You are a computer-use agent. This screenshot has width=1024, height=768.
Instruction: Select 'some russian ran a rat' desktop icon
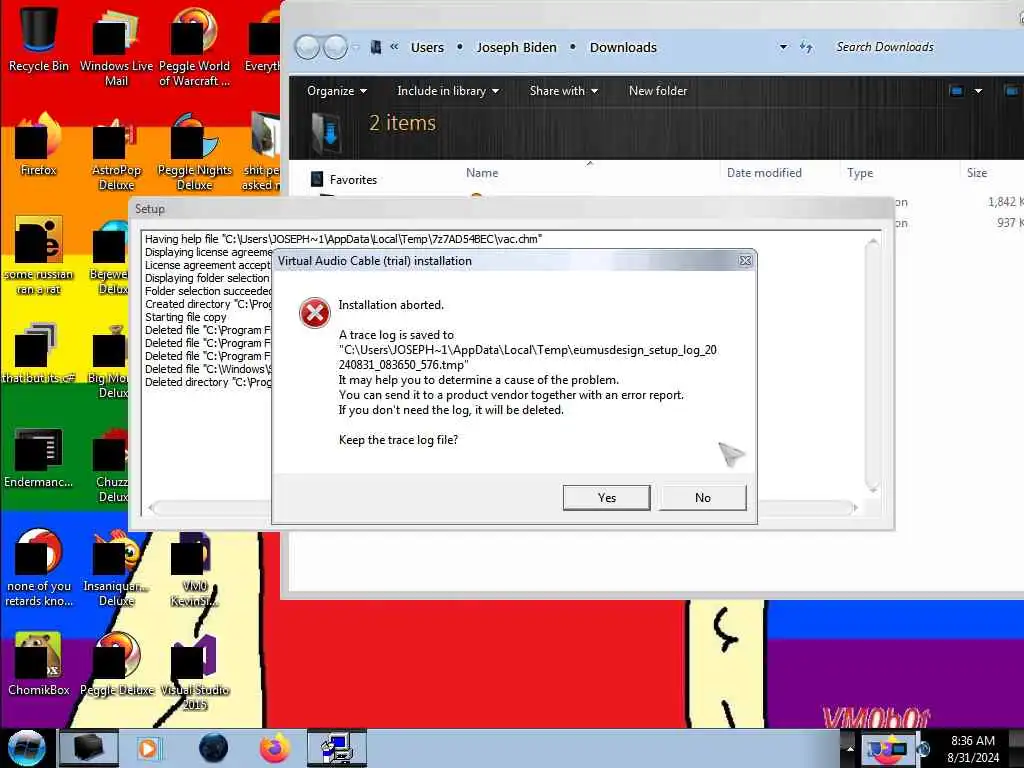pos(38,255)
